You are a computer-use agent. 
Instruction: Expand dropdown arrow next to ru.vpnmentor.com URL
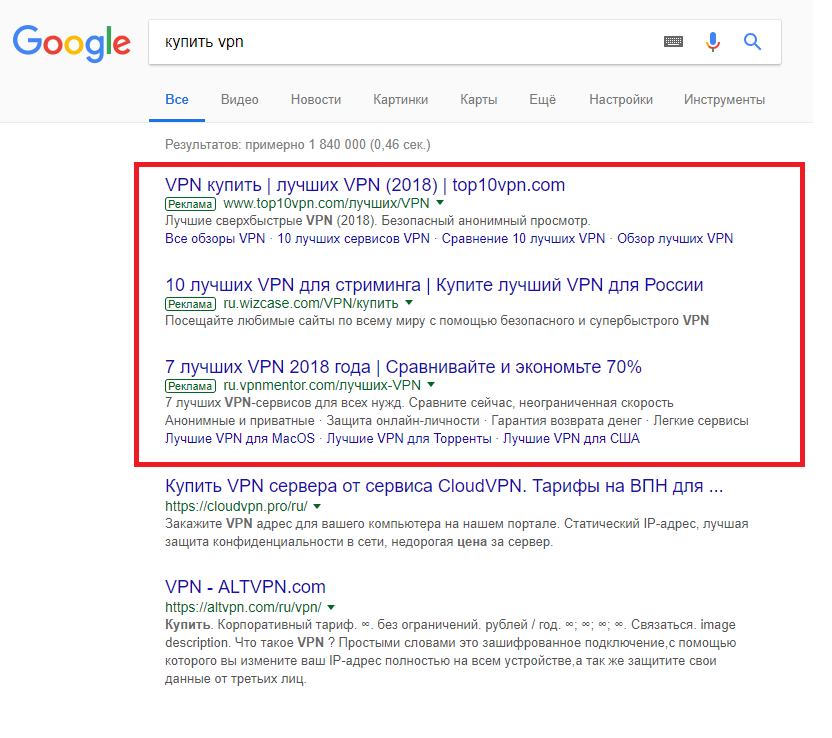431,385
